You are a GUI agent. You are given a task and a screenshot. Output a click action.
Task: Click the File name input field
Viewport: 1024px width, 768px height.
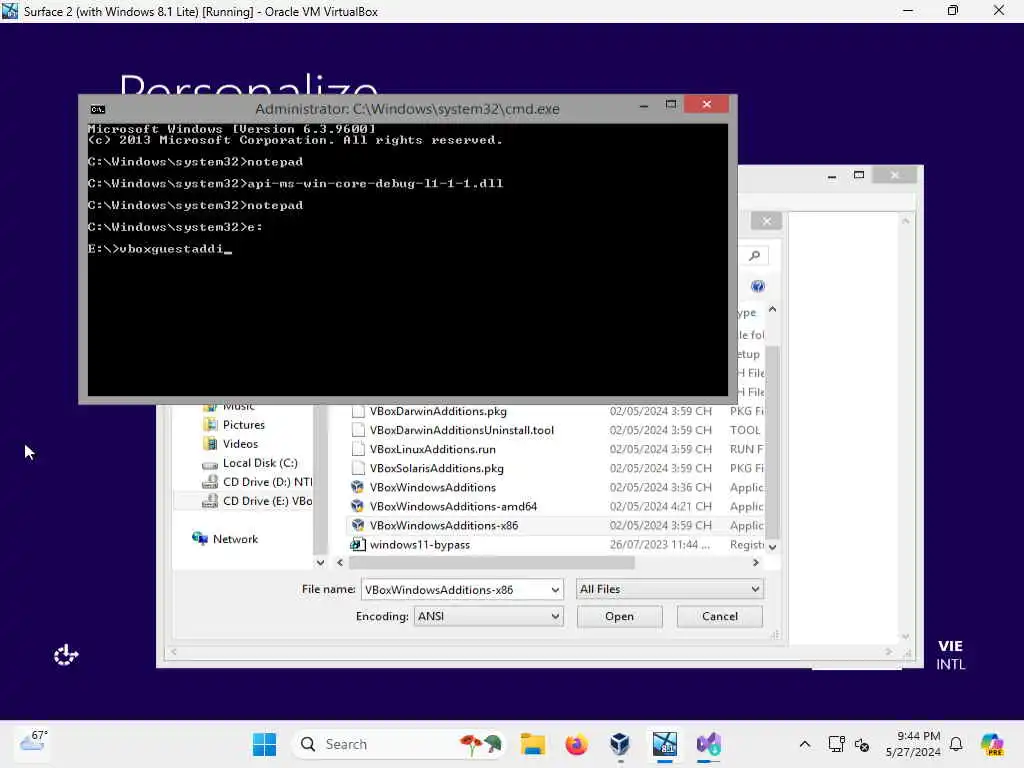pyautogui.click(x=455, y=590)
